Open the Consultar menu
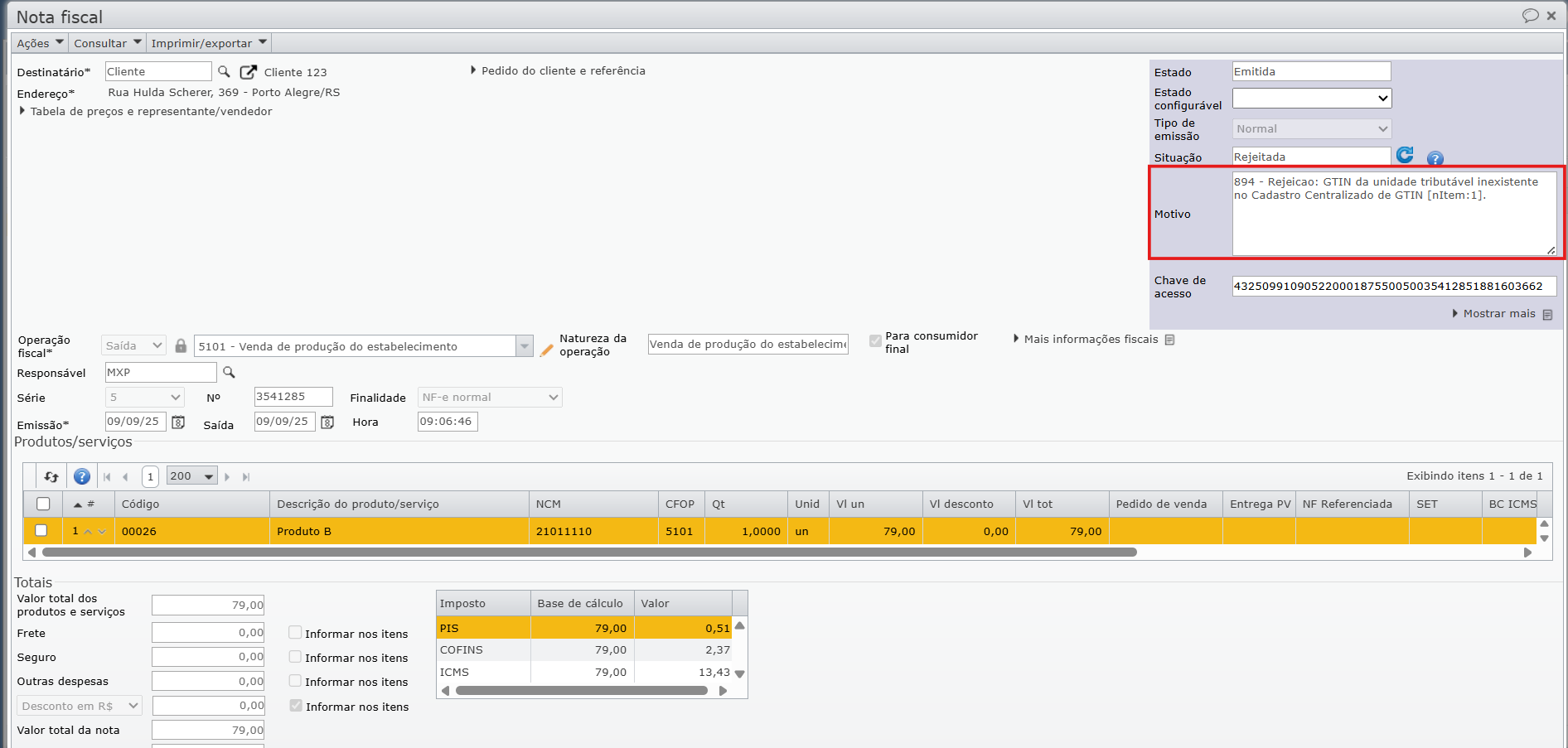This screenshot has width=1568, height=748. tap(107, 43)
